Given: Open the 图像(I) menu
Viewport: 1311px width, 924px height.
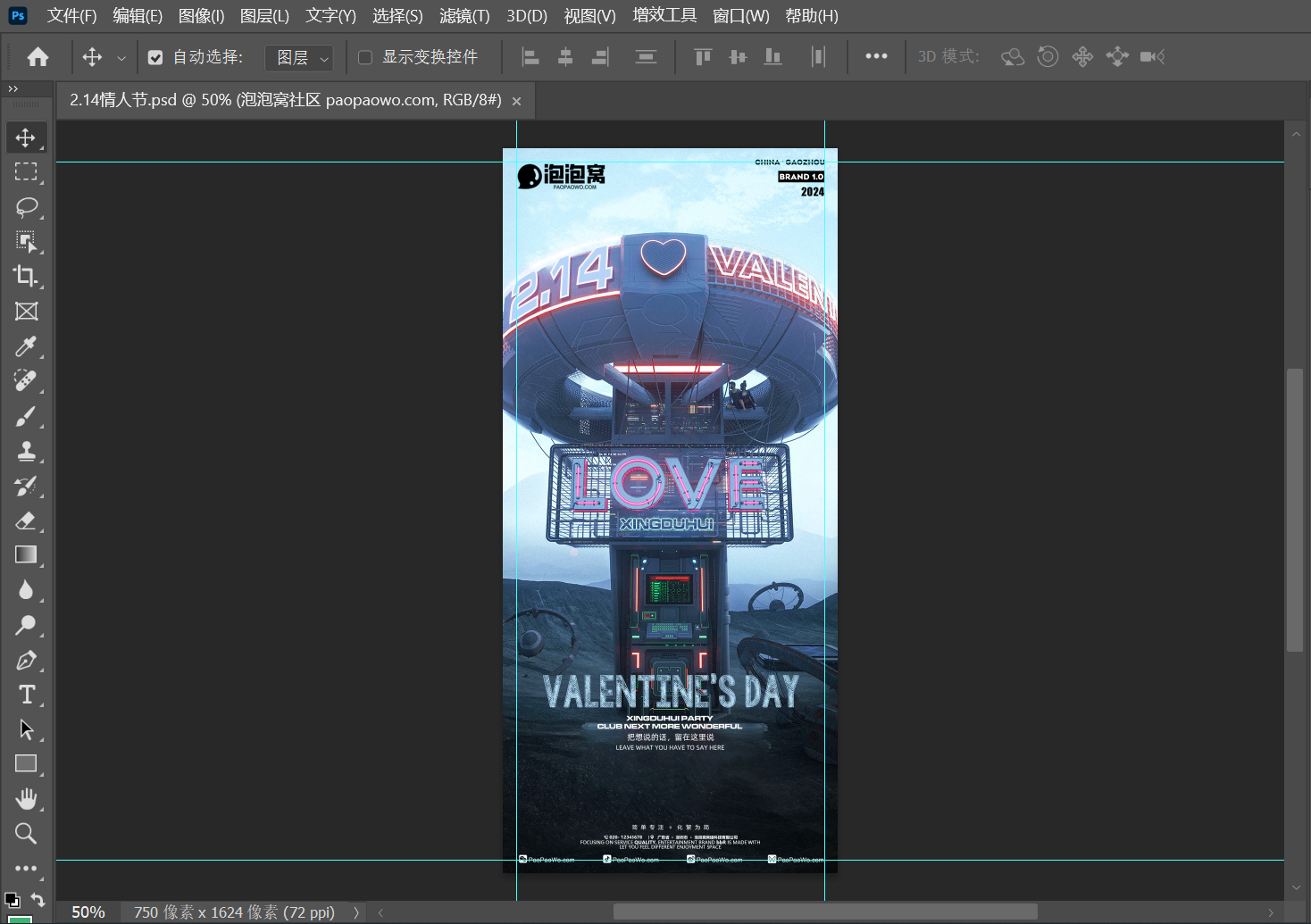Looking at the screenshot, I should click(x=201, y=16).
